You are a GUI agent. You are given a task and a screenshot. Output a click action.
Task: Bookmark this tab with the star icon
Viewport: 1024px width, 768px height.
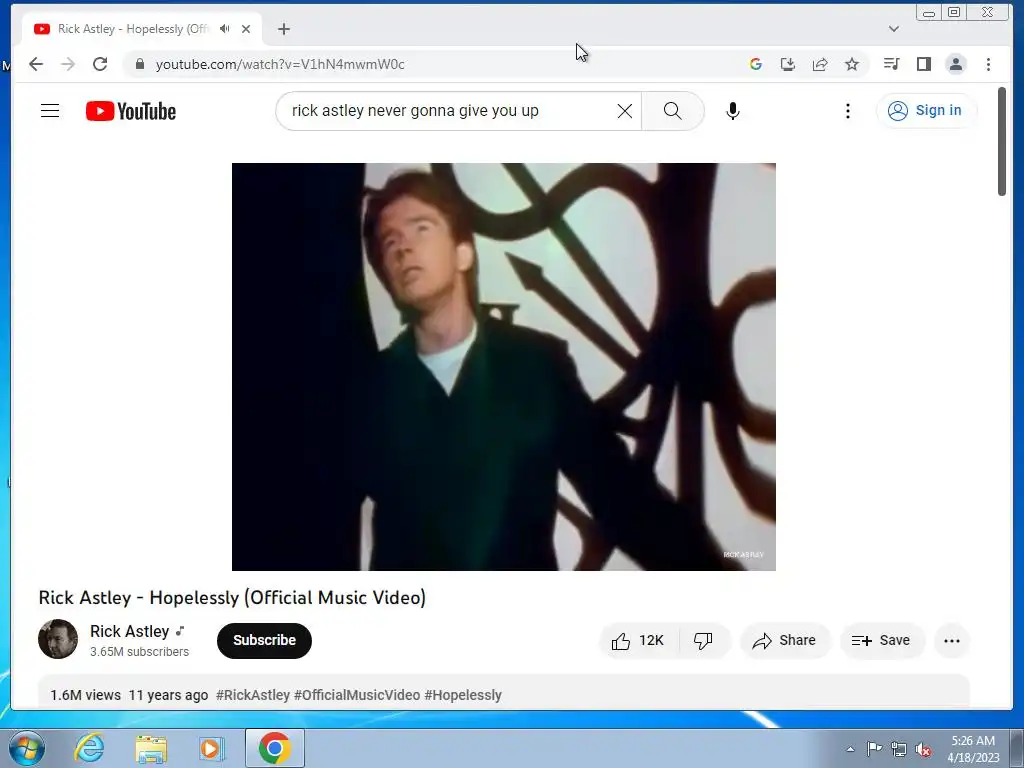[852, 64]
